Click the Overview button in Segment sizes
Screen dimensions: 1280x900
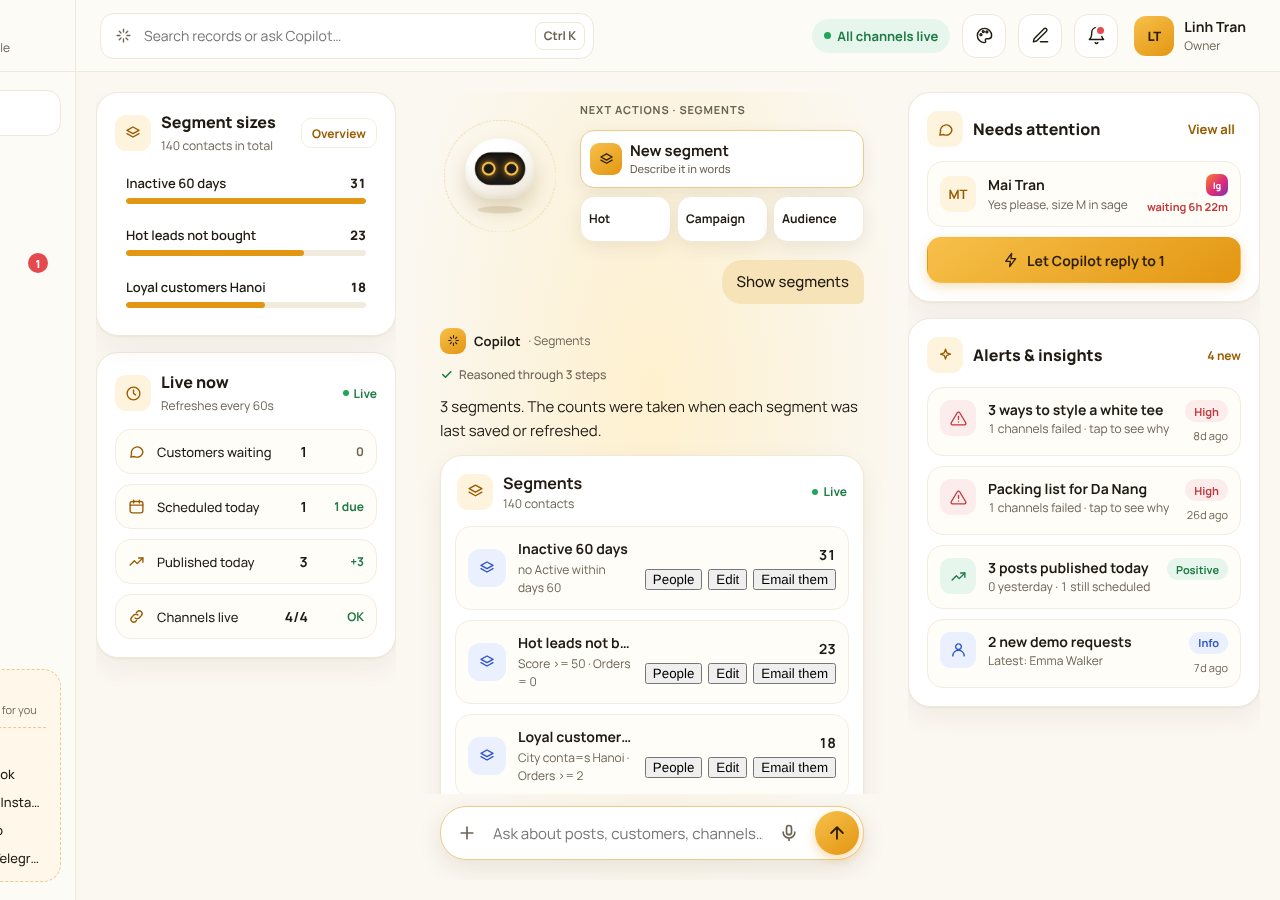click(x=339, y=134)
